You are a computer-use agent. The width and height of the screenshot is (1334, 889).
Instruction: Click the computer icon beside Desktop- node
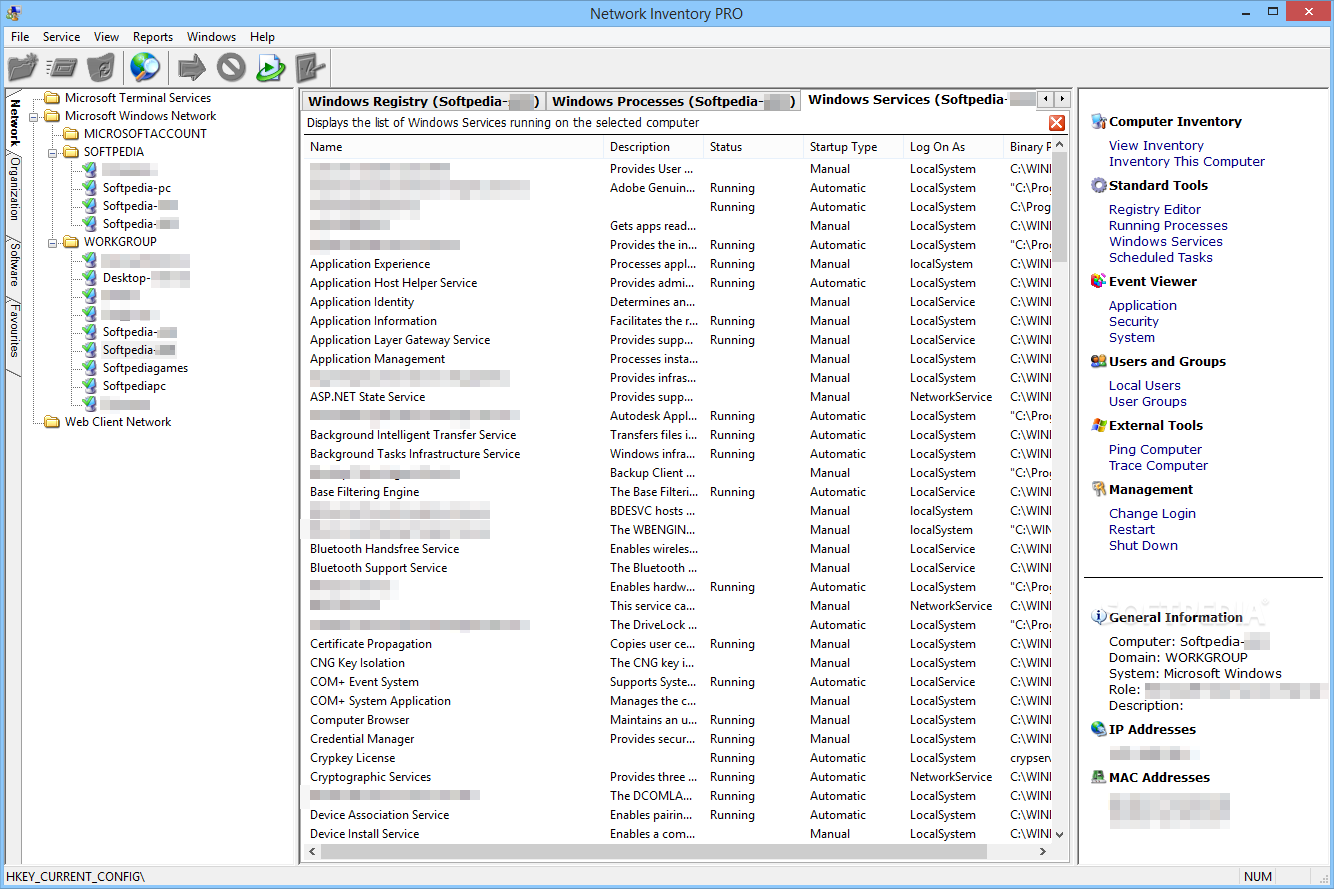[89, 278]
